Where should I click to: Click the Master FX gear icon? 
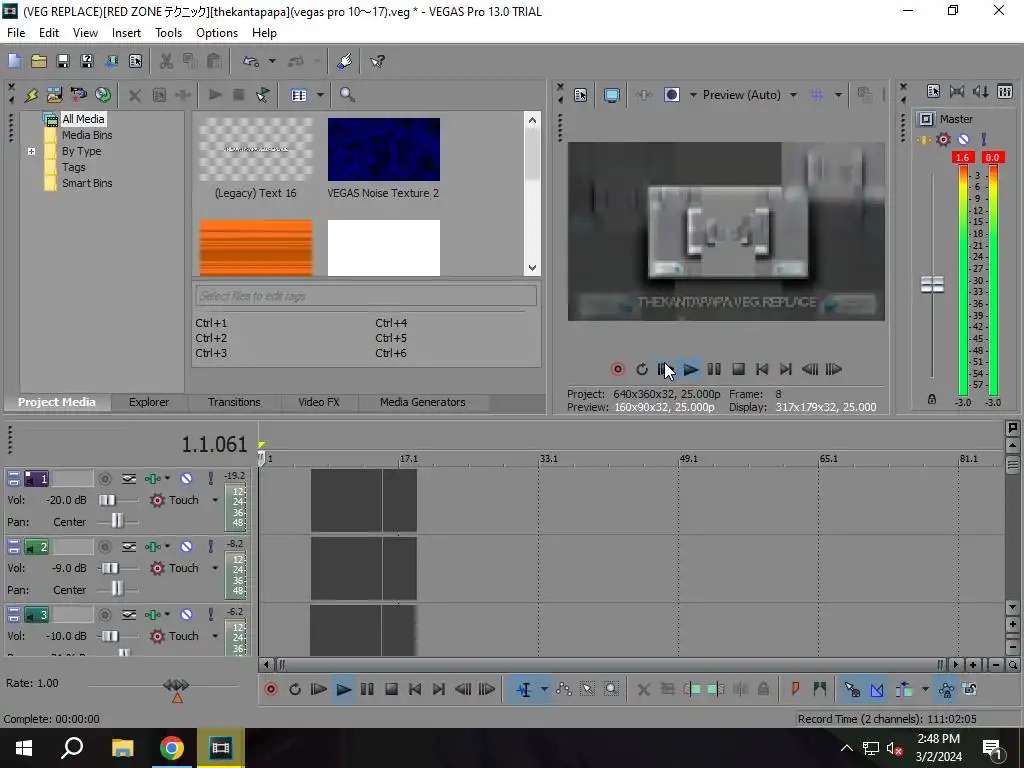(x=943, y=139)
